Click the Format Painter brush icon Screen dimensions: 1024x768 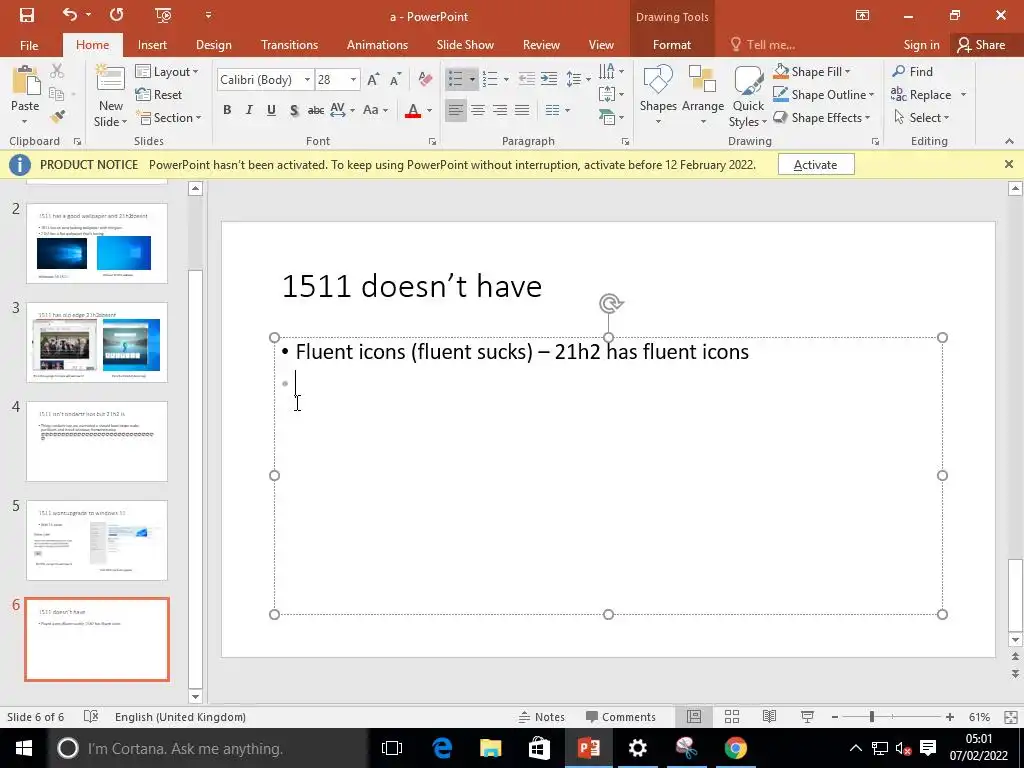tap(57, 118)
